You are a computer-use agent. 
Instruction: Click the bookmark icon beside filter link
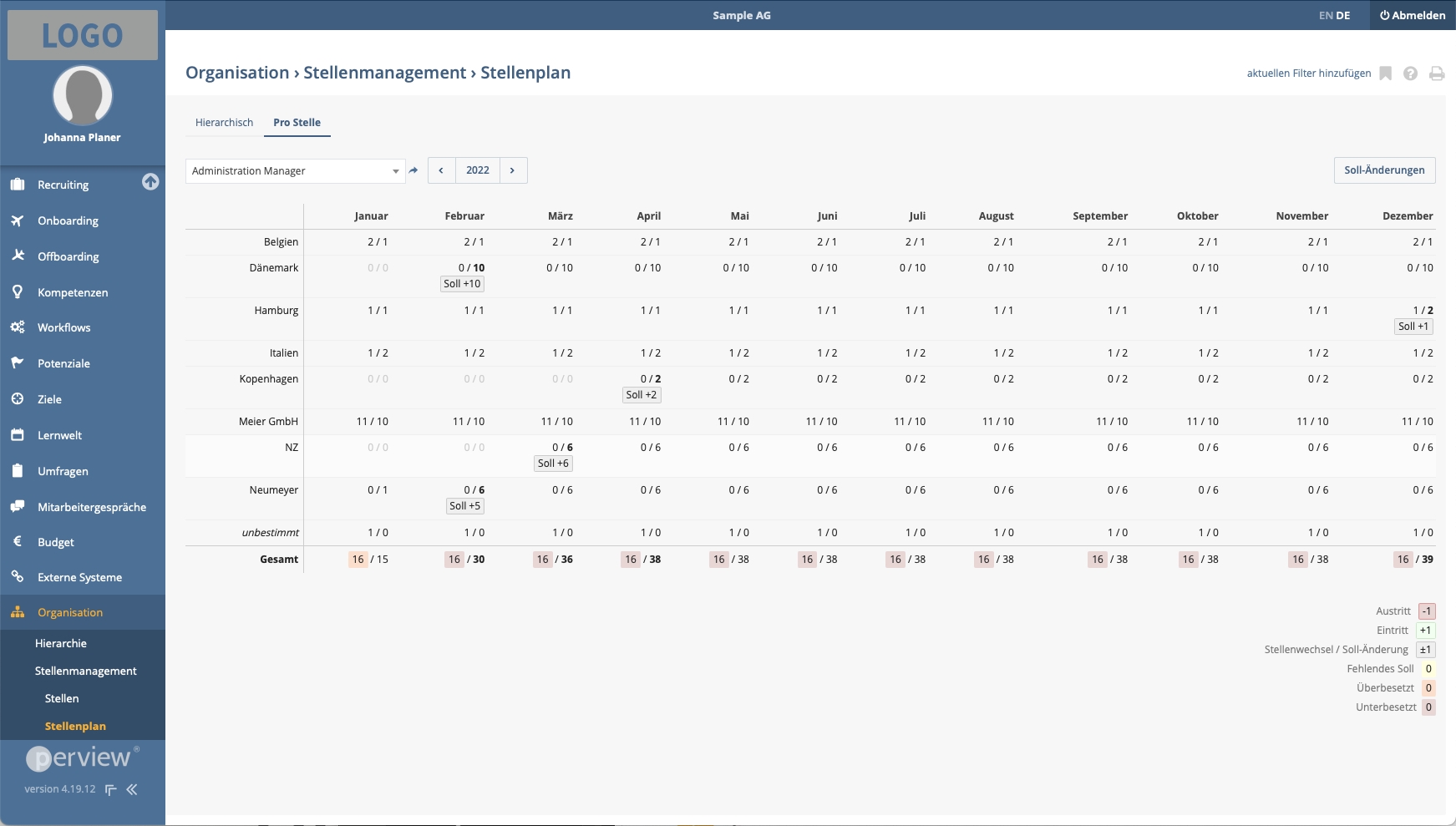pyautogui.click(x=1385, y=73)
